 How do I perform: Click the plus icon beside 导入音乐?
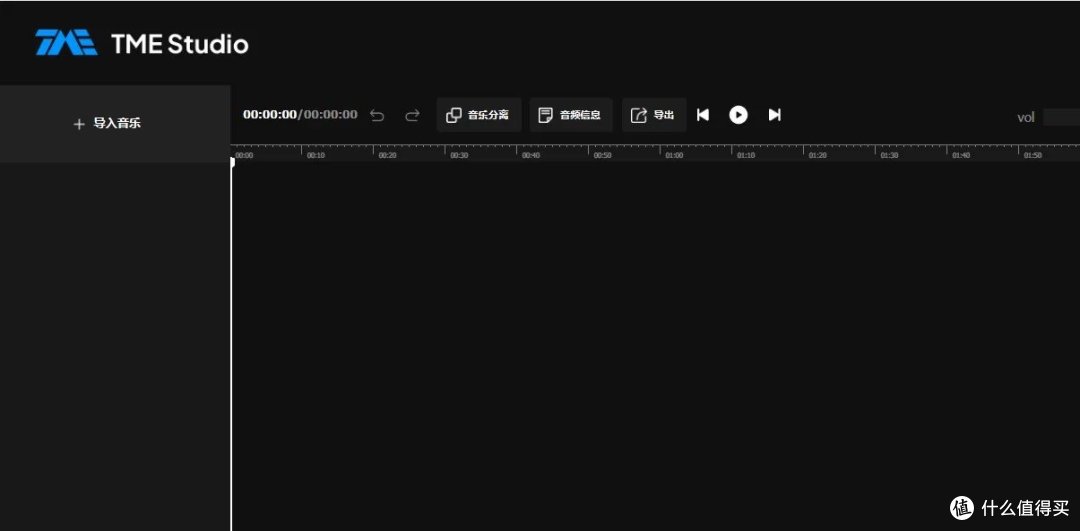tap(79, 124)
